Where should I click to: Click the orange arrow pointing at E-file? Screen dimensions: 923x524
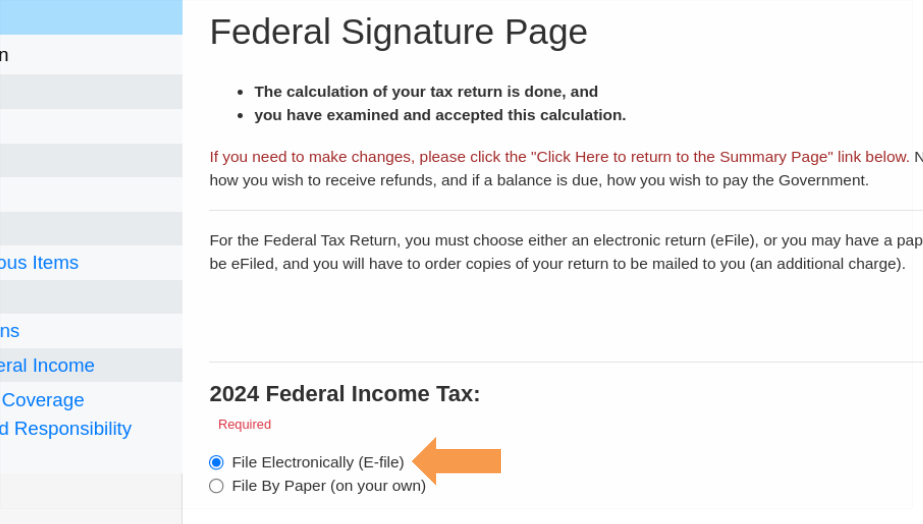tap(457, 461)
